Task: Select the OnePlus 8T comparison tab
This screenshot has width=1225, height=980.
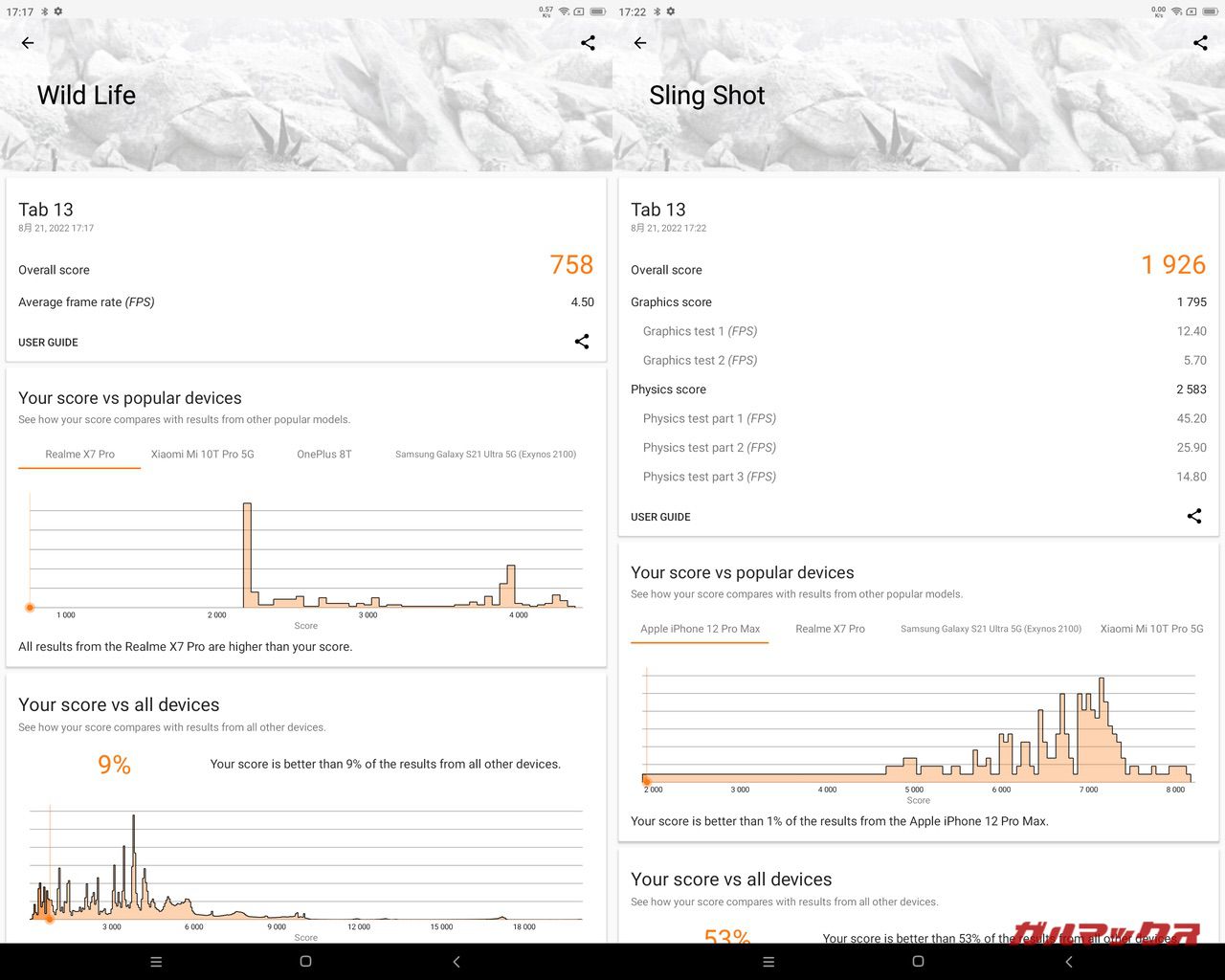Action: point(323,455)
